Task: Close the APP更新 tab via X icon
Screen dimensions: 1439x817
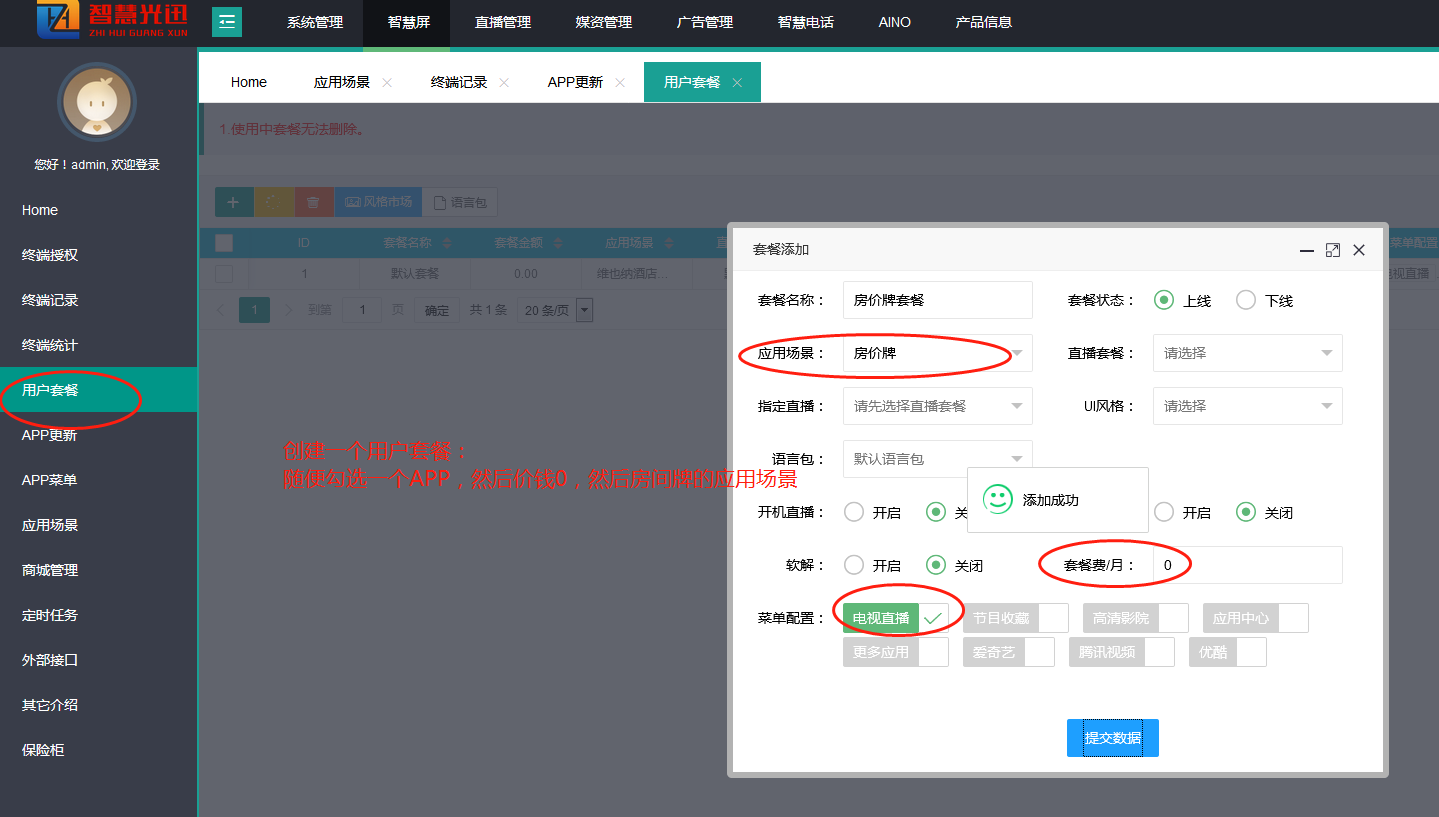Action: point(620,82)
